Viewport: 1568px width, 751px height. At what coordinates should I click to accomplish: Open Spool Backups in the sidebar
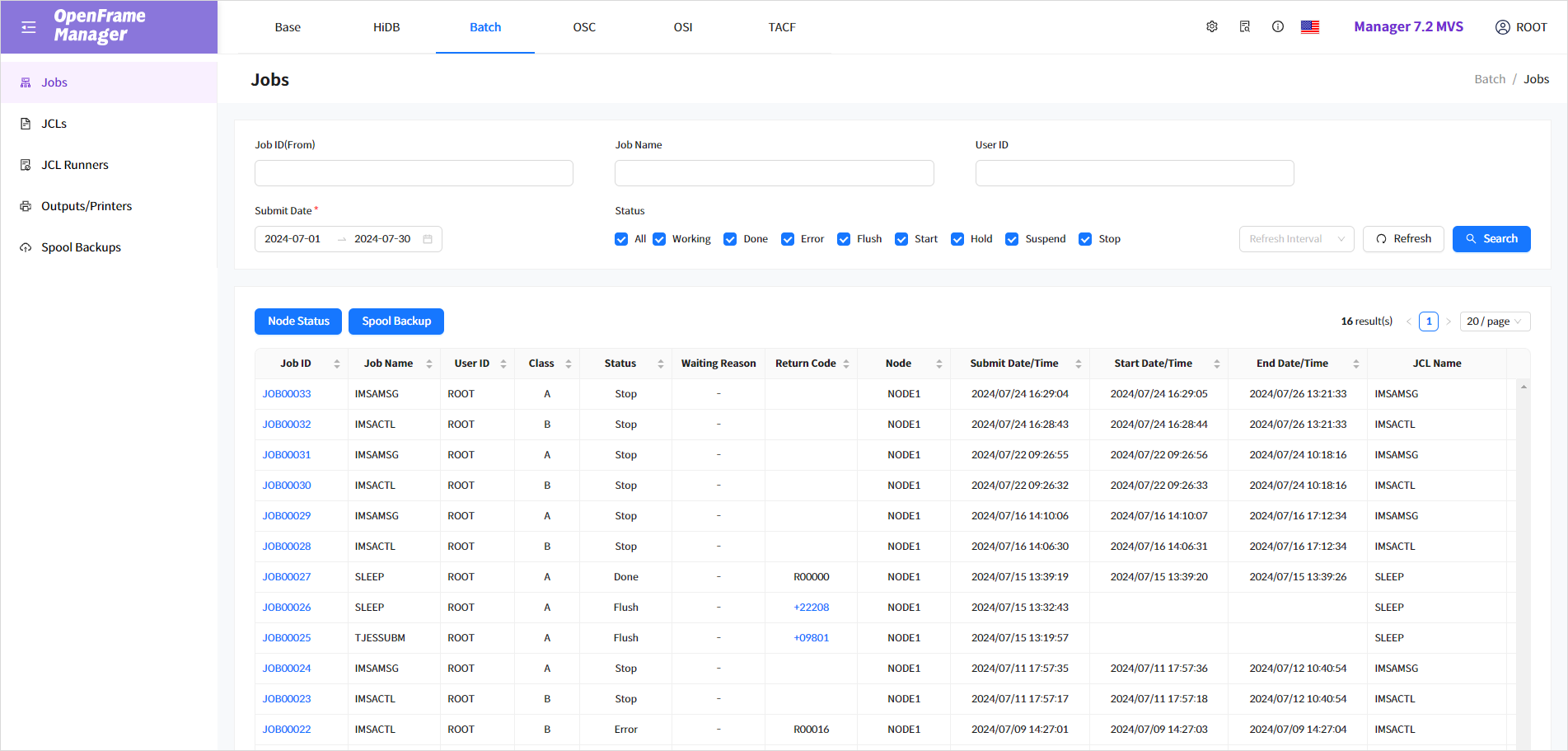pyautogui.click(x=109, y=247)
